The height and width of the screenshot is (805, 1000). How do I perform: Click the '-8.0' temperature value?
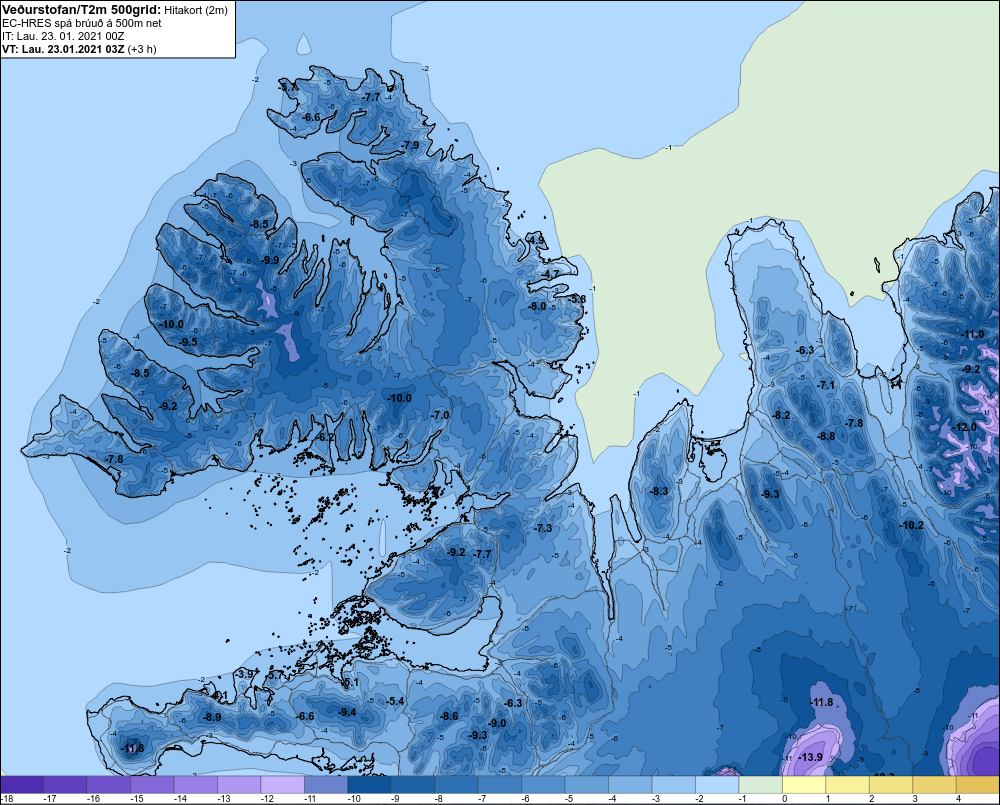(x=538, y=306)
